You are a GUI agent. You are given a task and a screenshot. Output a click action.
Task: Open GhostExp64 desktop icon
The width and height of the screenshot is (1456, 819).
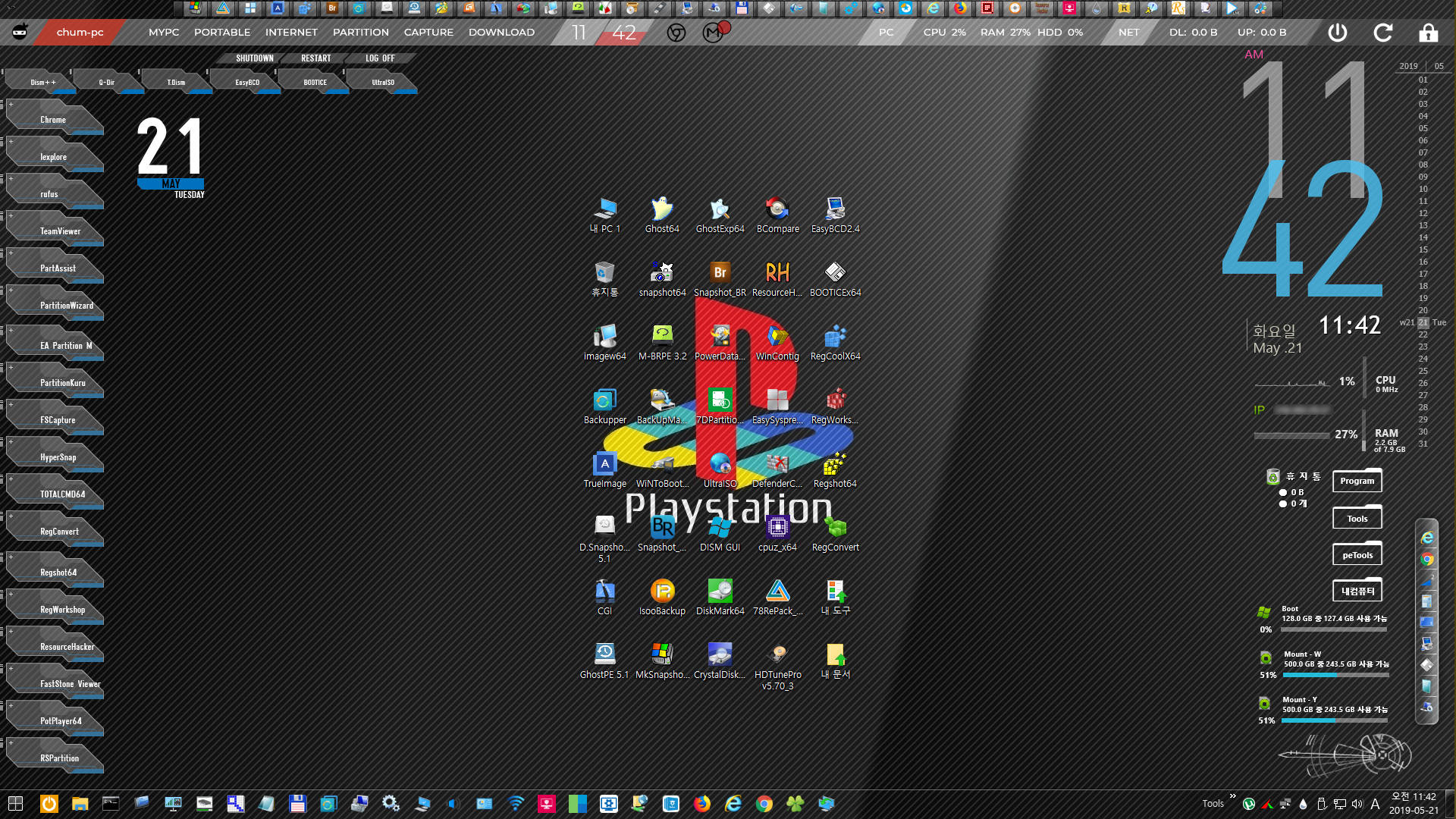[720, 215]
